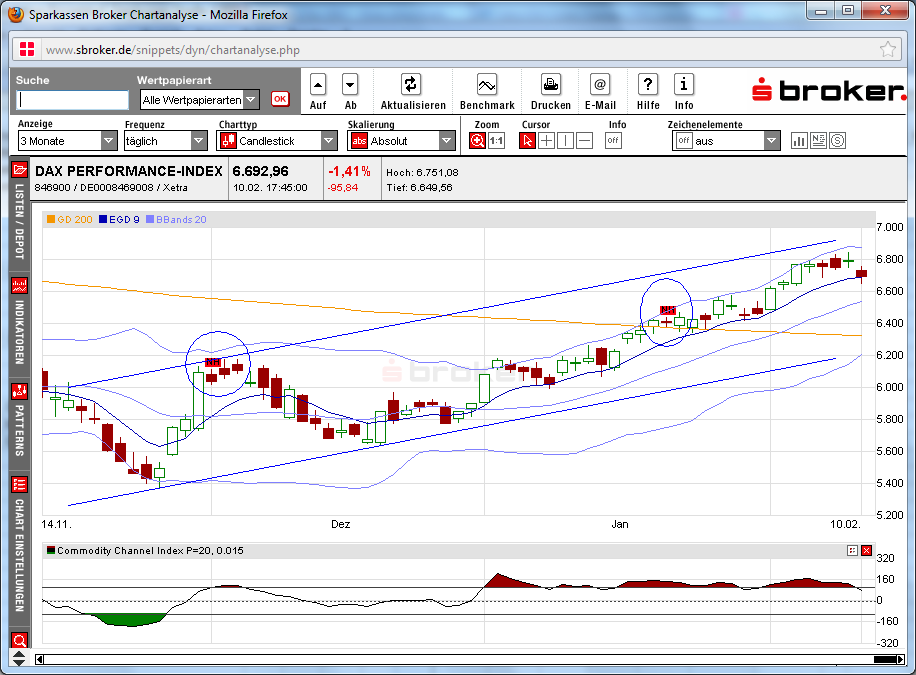This screenshot has height=675, width=916.
Task: Click the Tief: 6.649,56 value
Action: (x=419, y=188)
